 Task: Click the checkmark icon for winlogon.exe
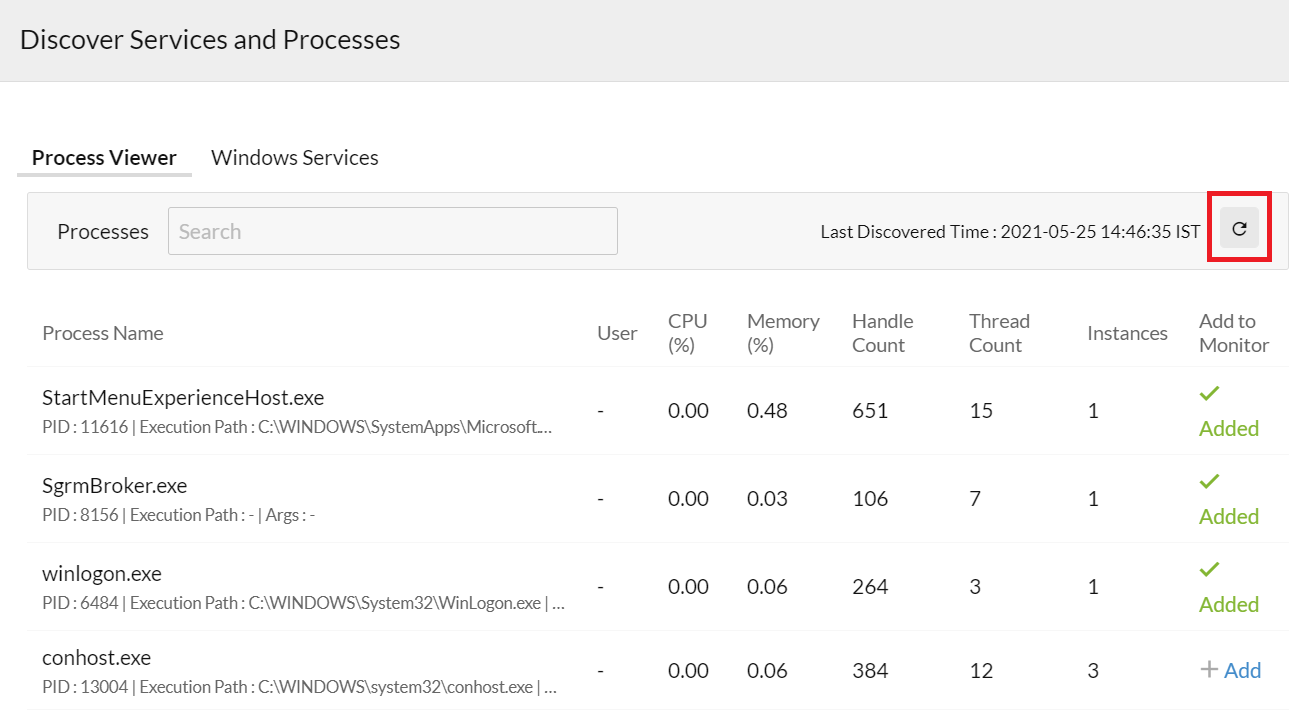click(1209, 570)
